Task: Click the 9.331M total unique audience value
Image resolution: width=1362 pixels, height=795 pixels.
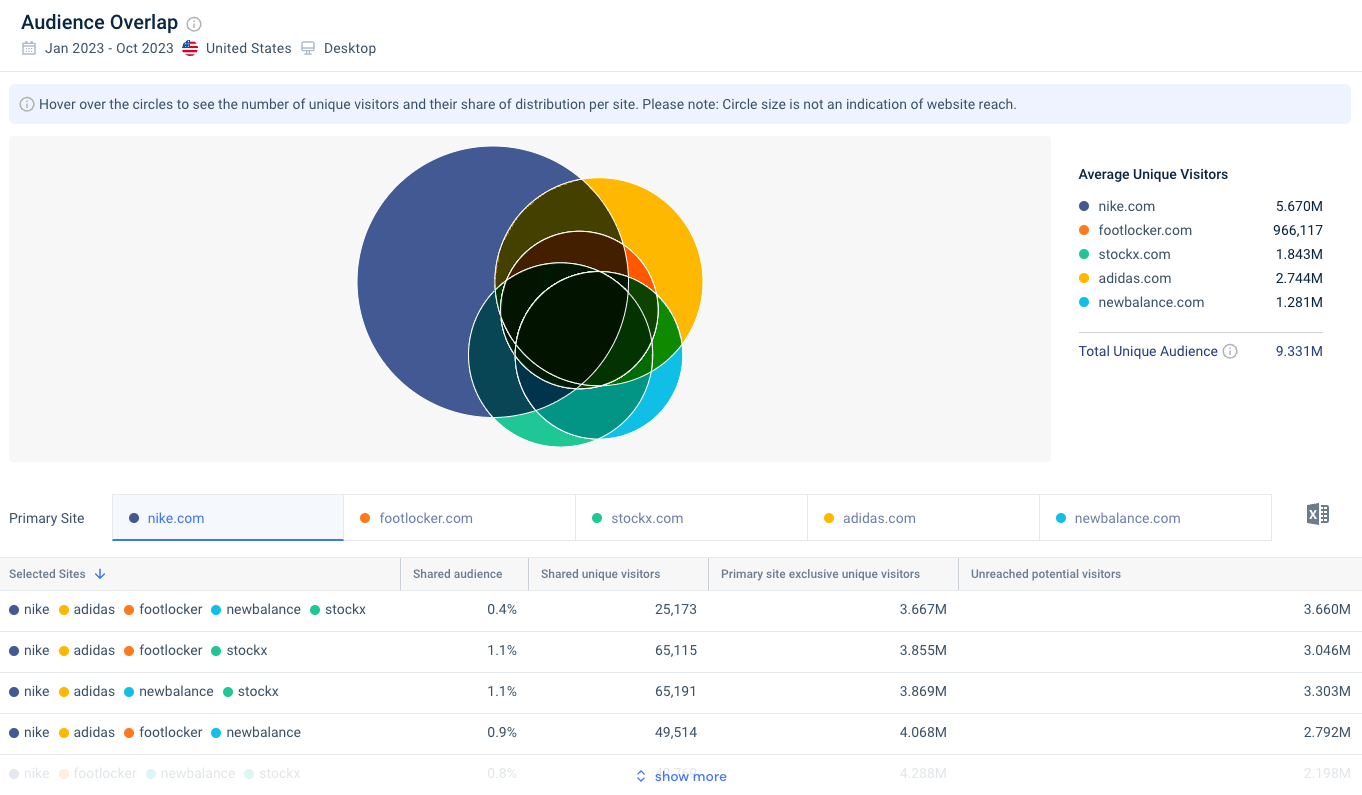Action: 1299,351
